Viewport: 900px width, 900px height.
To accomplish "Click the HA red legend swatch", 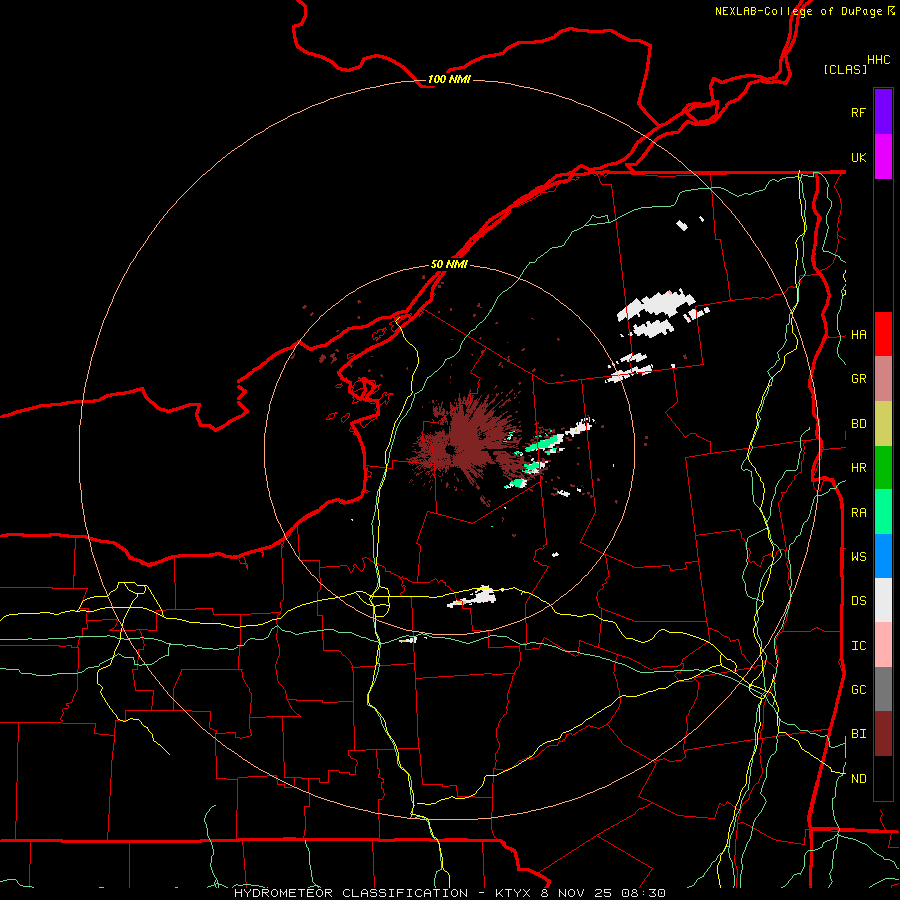I will (883, 334).
